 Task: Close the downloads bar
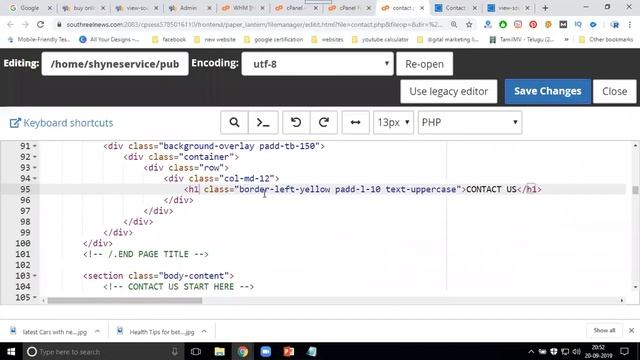point(631,330)
